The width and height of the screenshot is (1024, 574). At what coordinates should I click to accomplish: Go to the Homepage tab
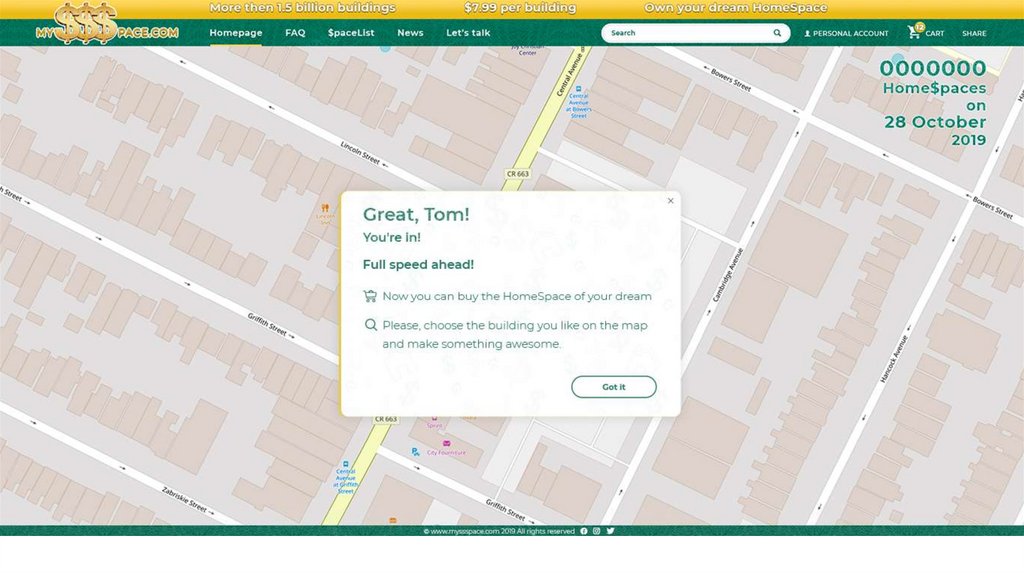236,33
